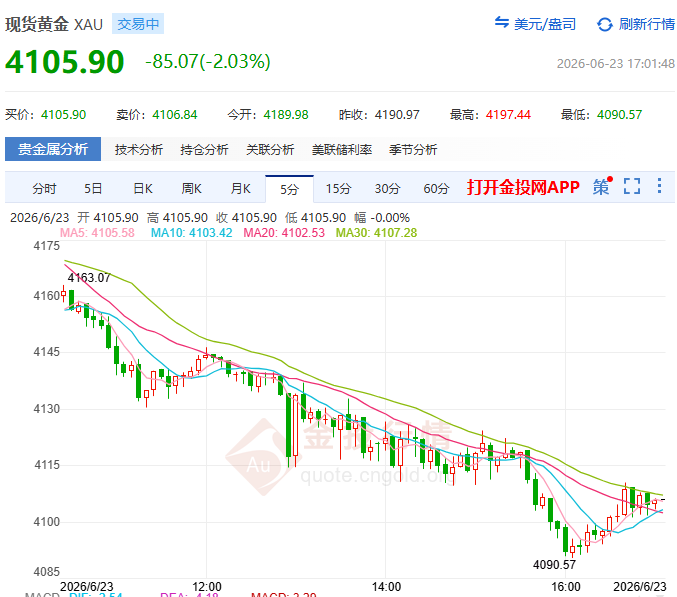This screenshot has height=597, width=677.
Task: Switch to 月K chart
Action: coord(241,189)
